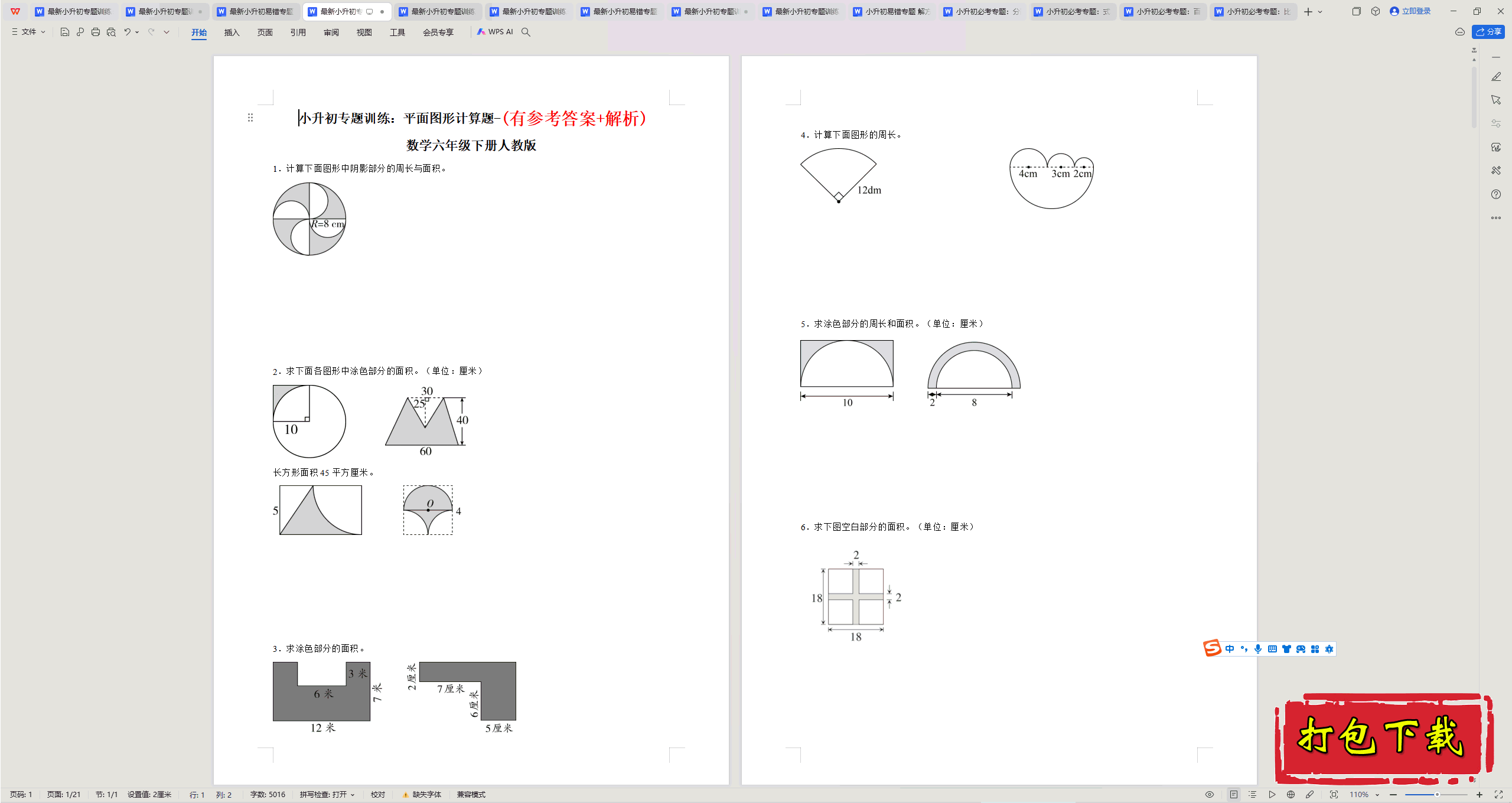Open the 文件 menu dropdown

pos(28,32)
